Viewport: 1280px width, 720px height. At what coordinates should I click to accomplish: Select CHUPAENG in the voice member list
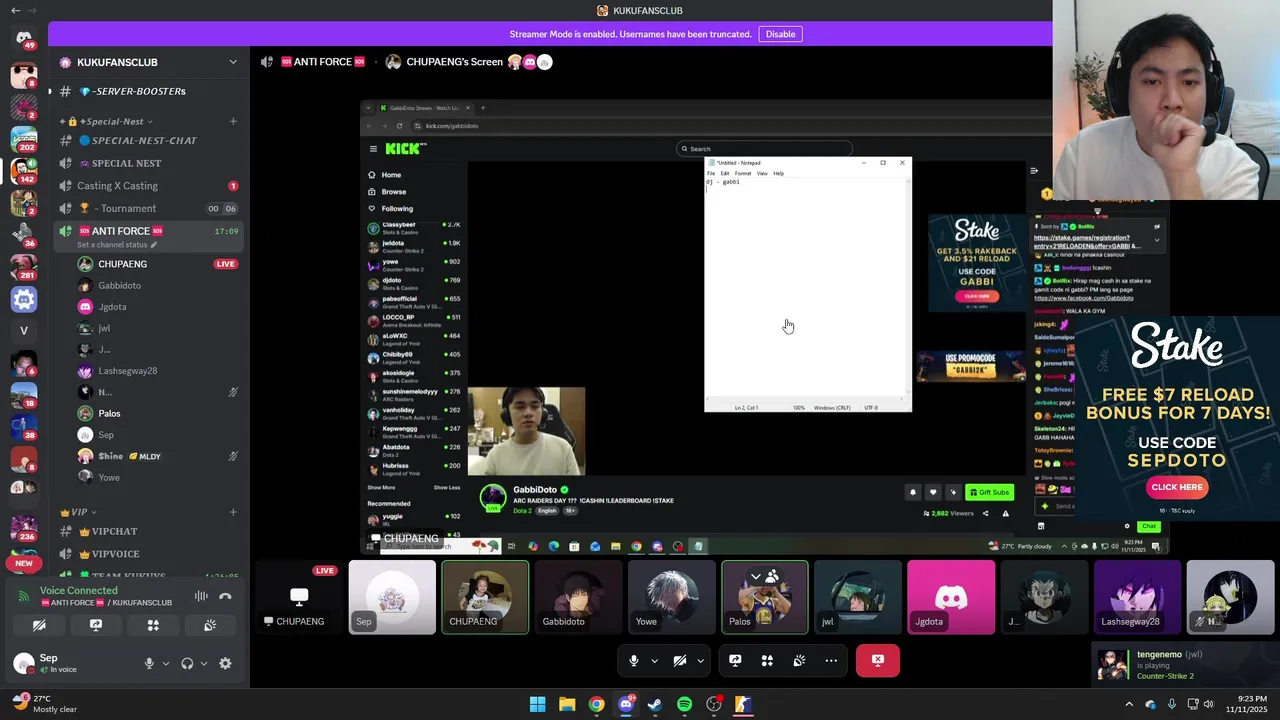(x=158, y=264)
